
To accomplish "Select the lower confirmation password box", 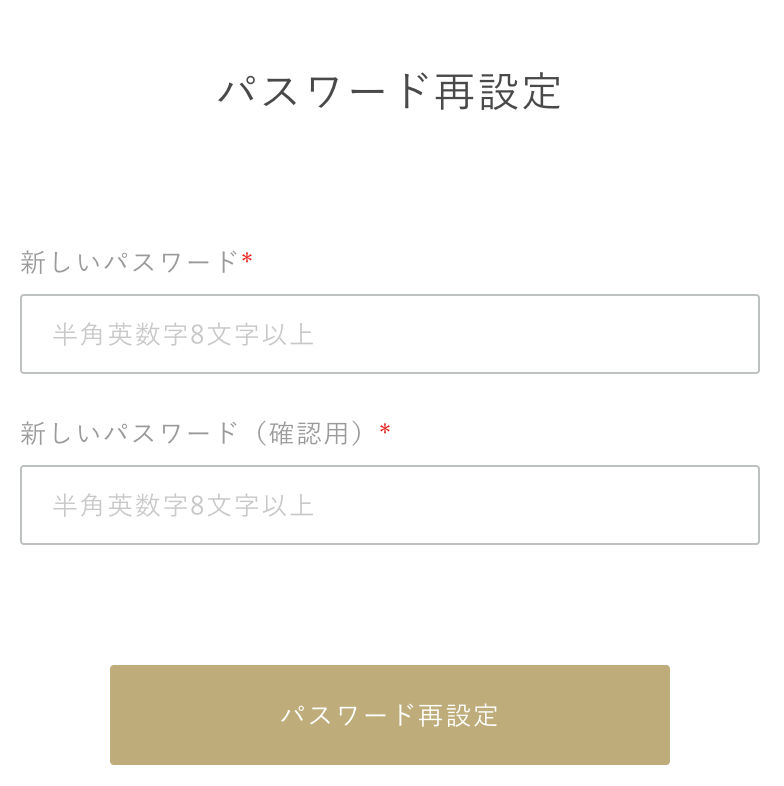I will 390,505.
